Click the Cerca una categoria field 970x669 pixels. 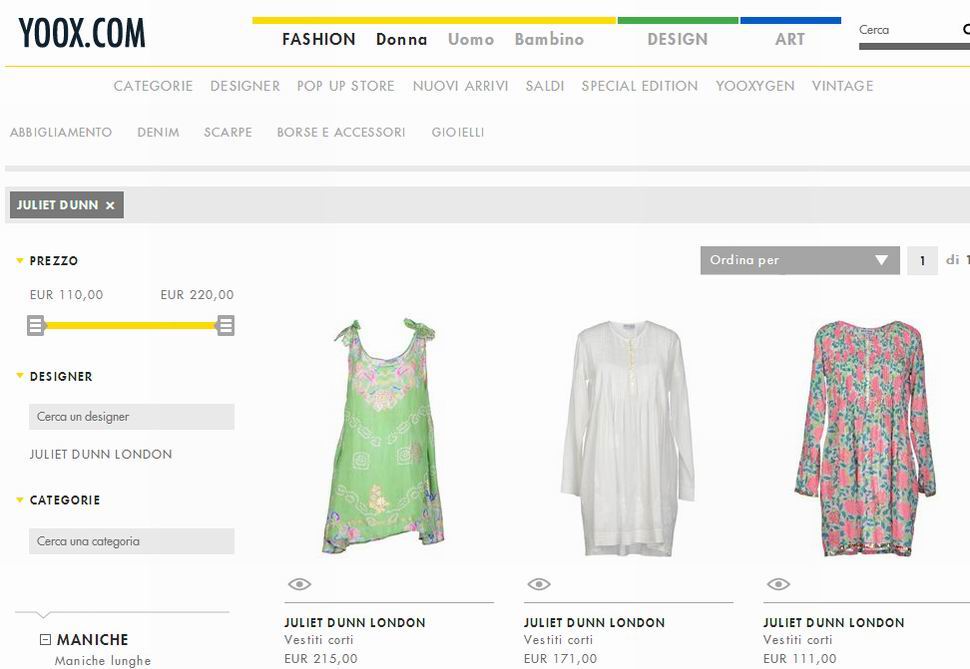[x=132, y=541]
